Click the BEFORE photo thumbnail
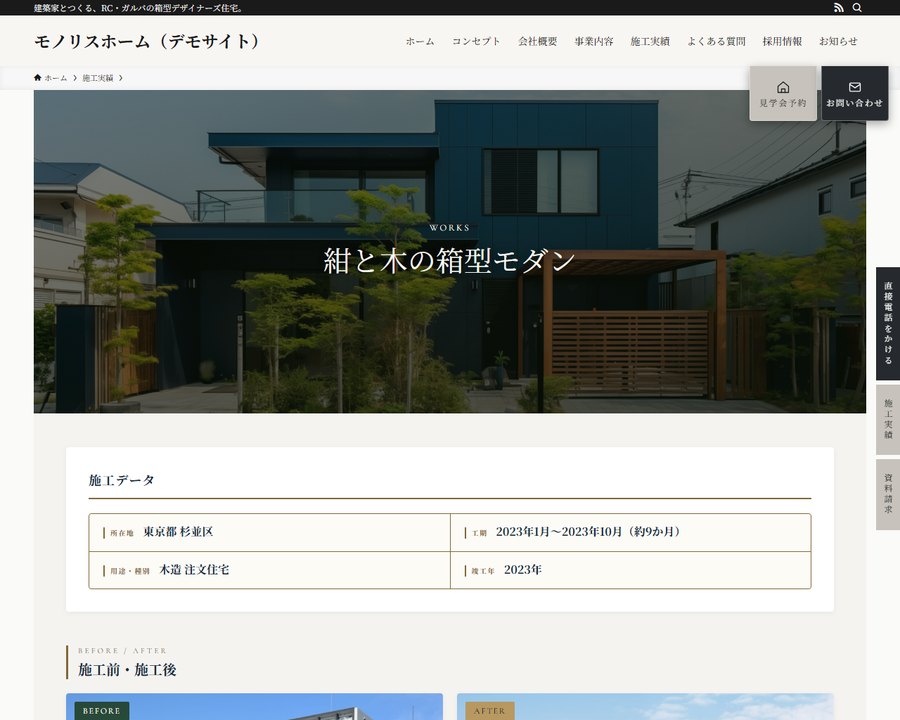Screen dimensions: 900x720 click(x=254, y=707)
